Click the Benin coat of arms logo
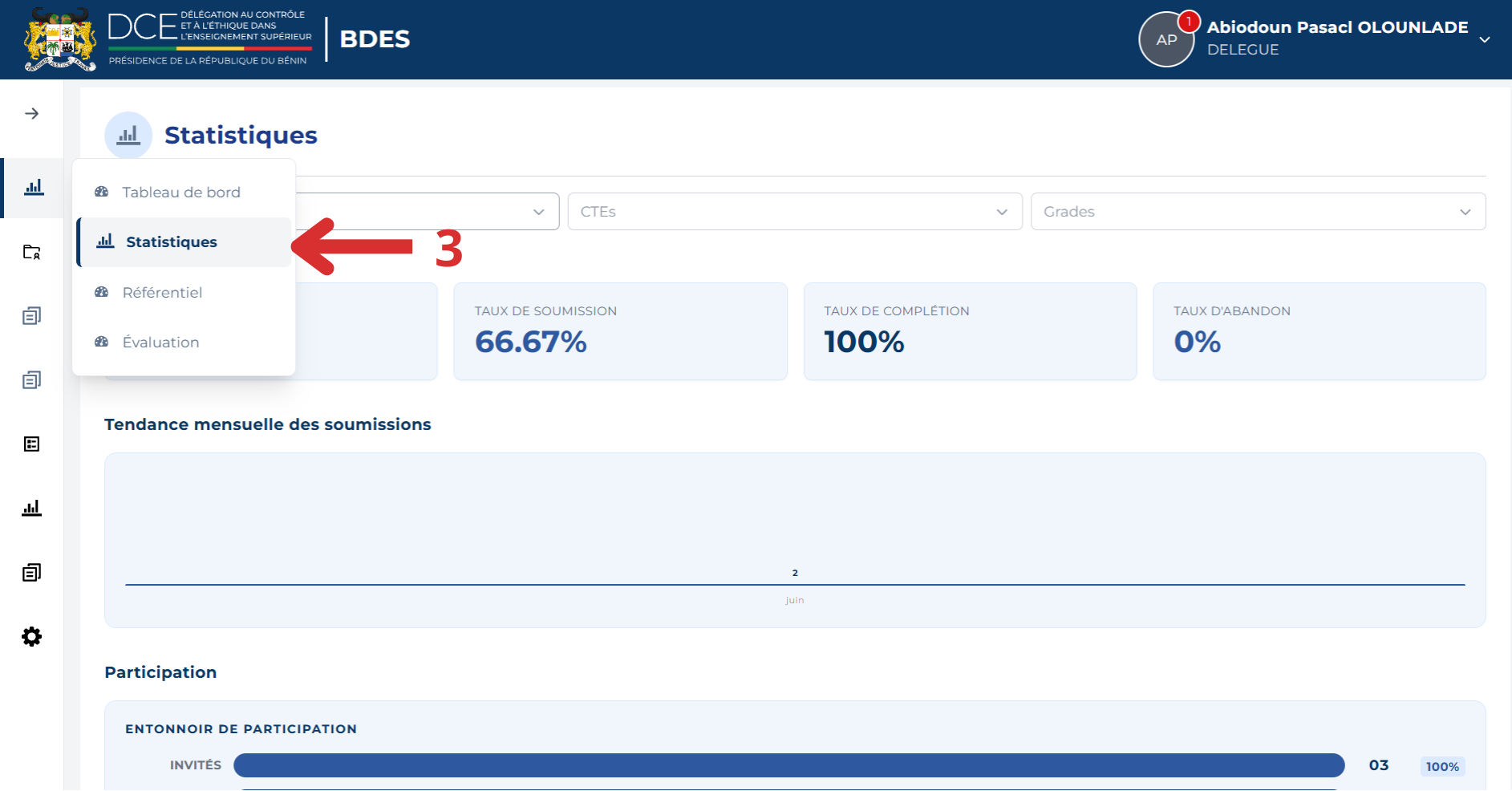Screen dimensions: 1512x791 (x=60, y=39)
